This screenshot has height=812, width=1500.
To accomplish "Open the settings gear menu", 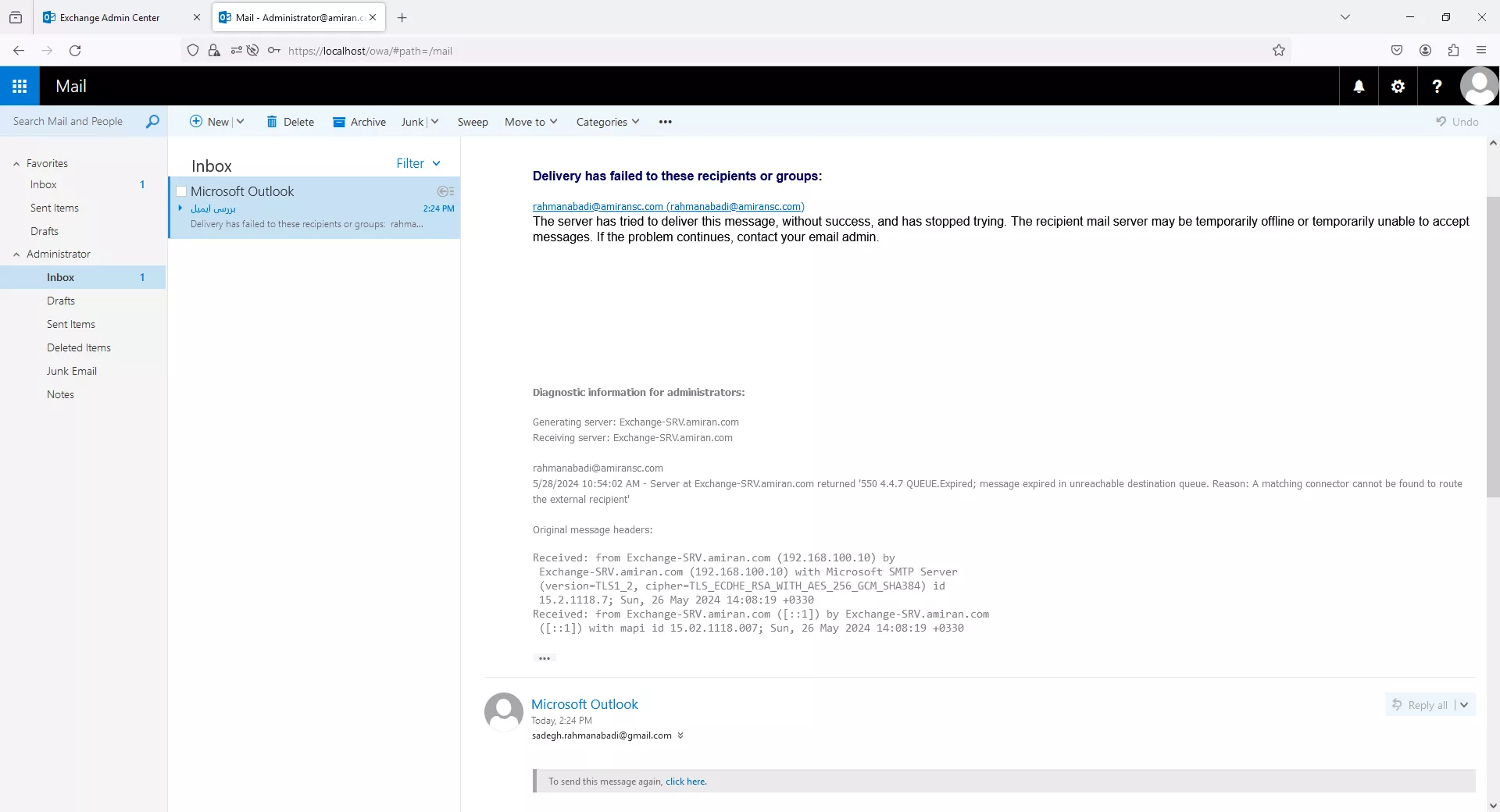I will [1398, 86].
